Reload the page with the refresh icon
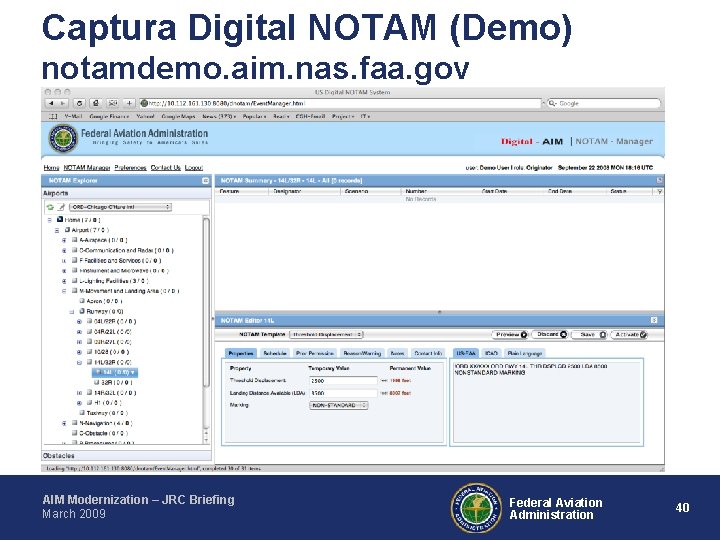 [79, 103]
